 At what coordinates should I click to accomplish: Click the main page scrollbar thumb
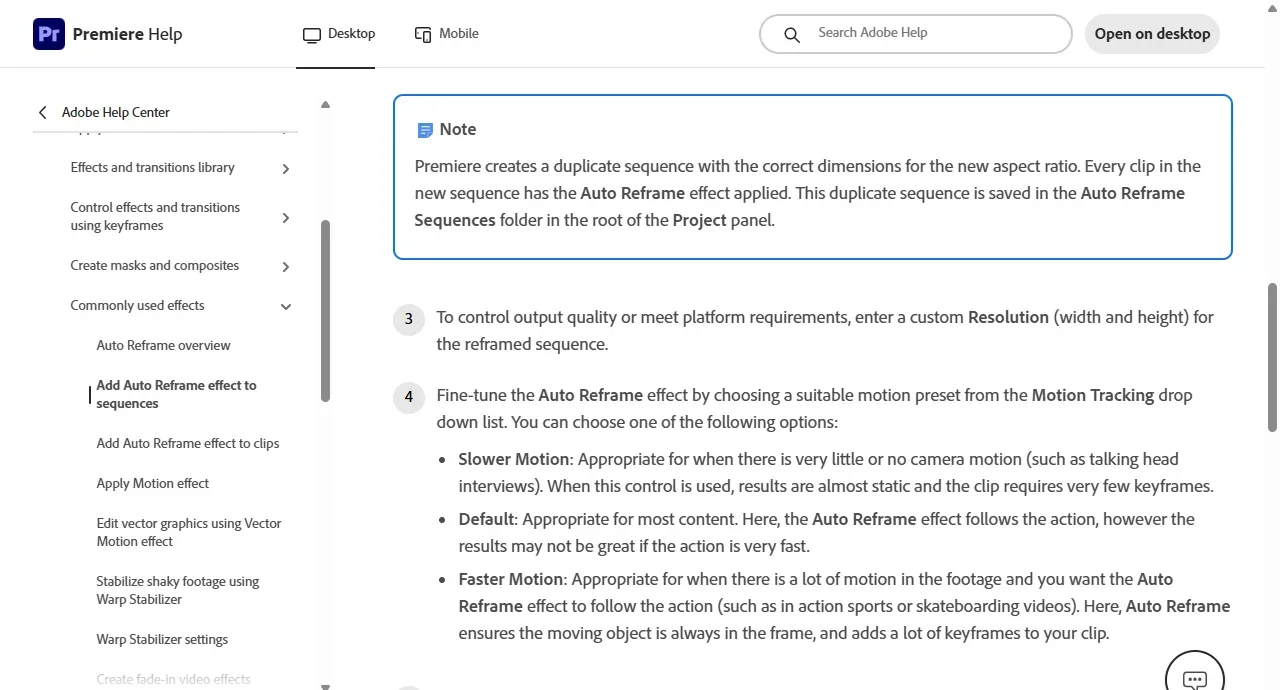point(1272,357)
